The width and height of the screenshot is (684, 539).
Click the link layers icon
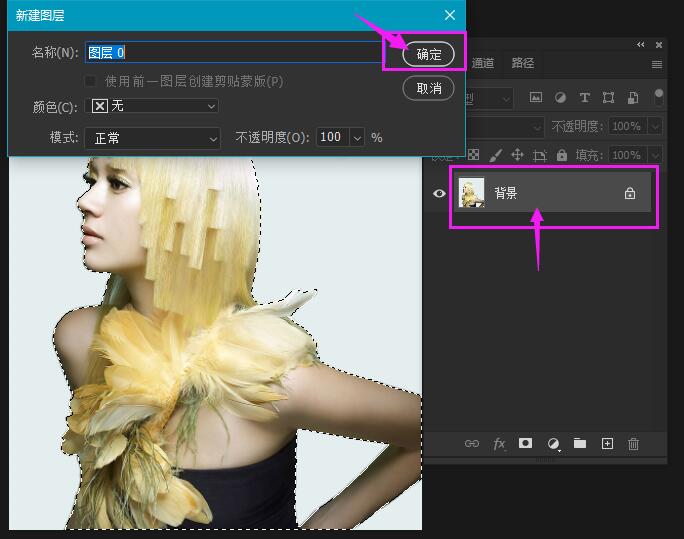(x=472, y=444)
